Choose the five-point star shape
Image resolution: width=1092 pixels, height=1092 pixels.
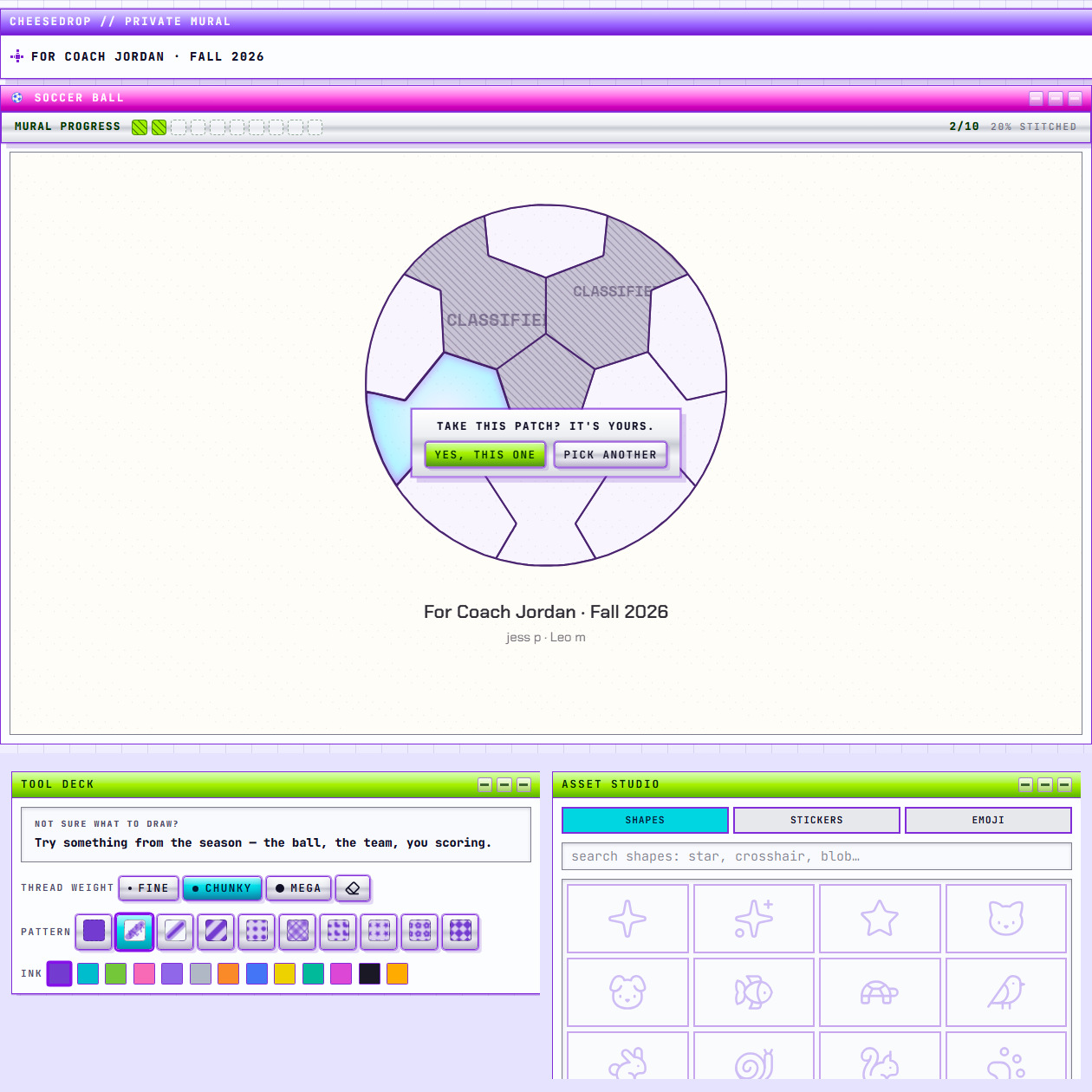880,919
